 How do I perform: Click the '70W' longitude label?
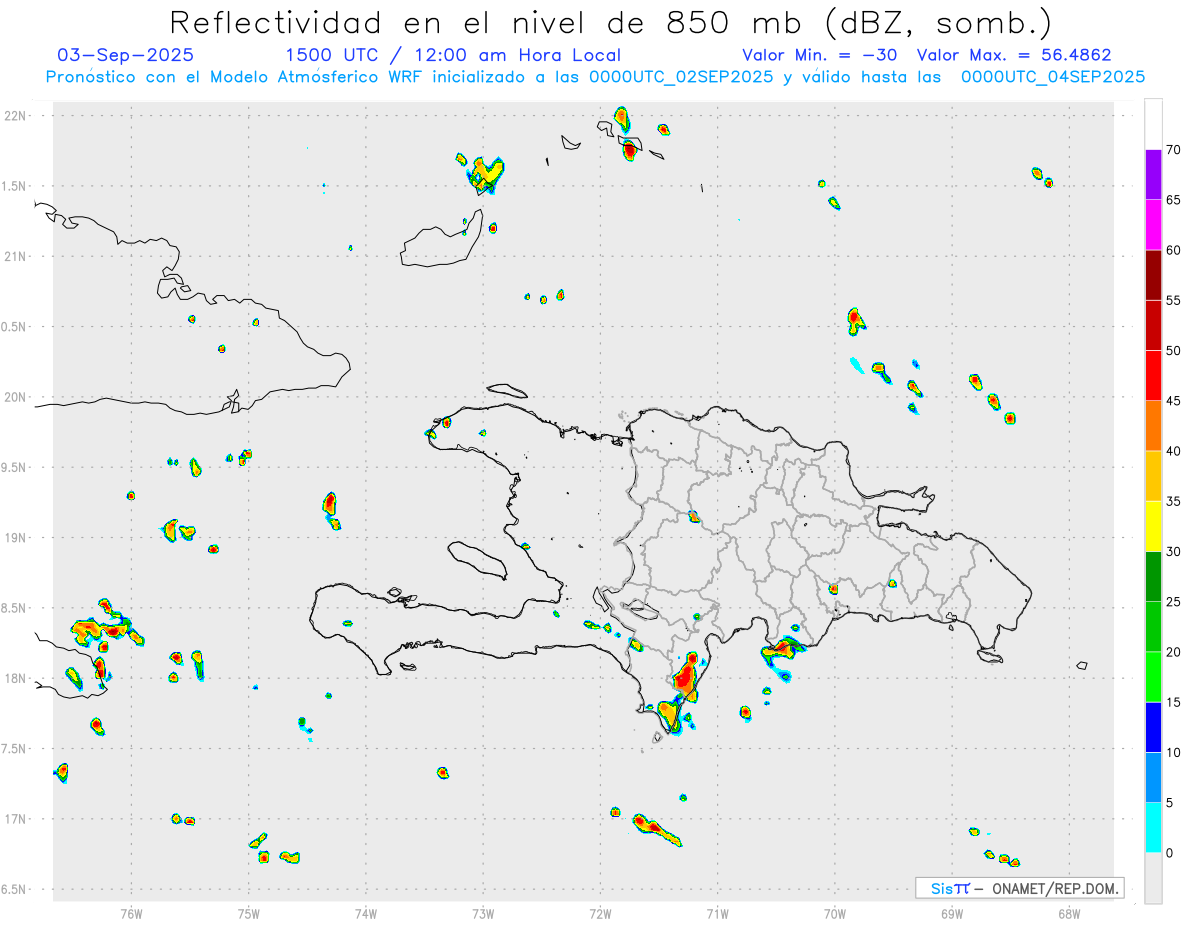click(x=835, y=913)
